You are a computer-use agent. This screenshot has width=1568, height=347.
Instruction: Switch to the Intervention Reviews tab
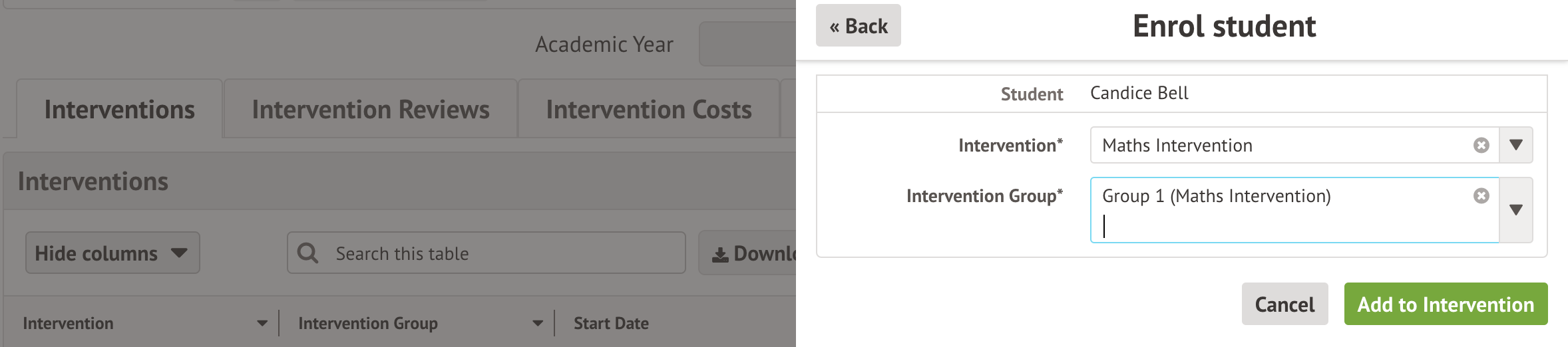click(x=371, y=110)
